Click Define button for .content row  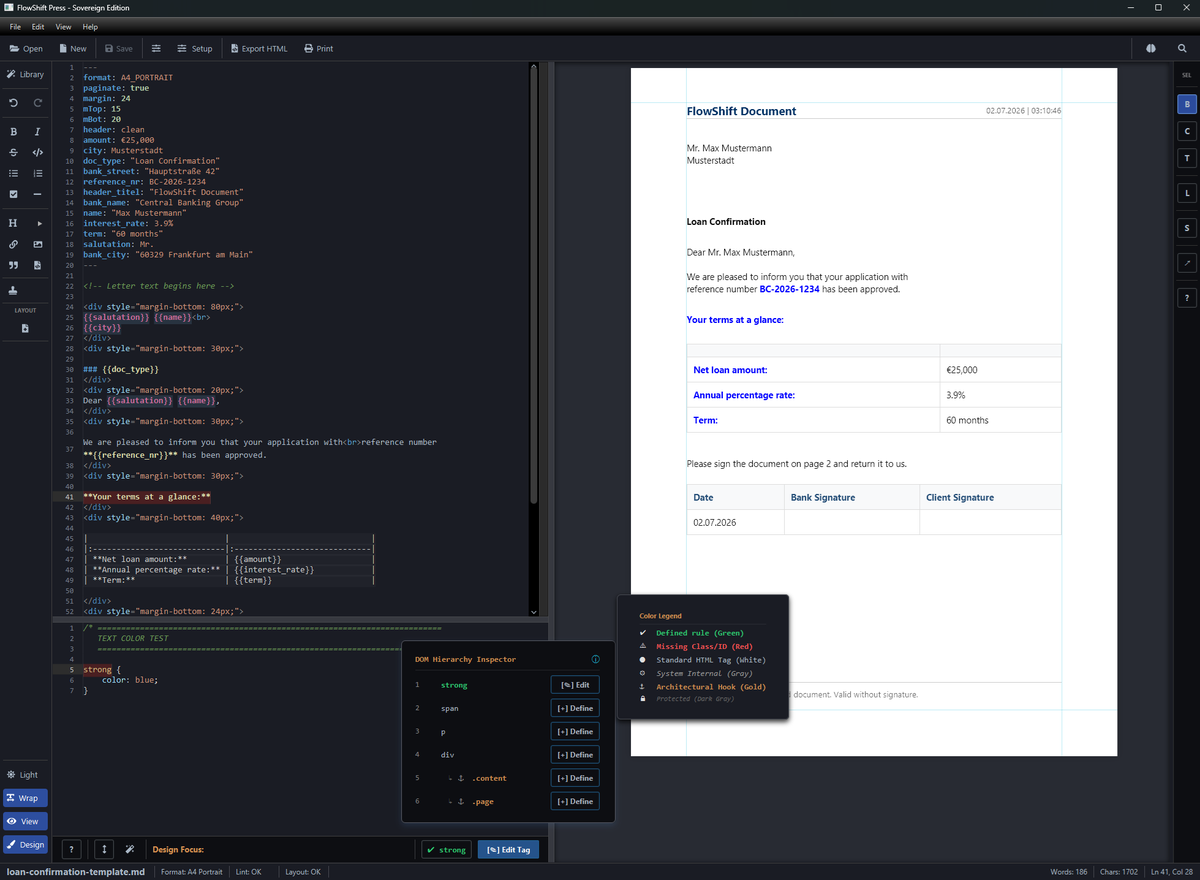pos(575,778)
